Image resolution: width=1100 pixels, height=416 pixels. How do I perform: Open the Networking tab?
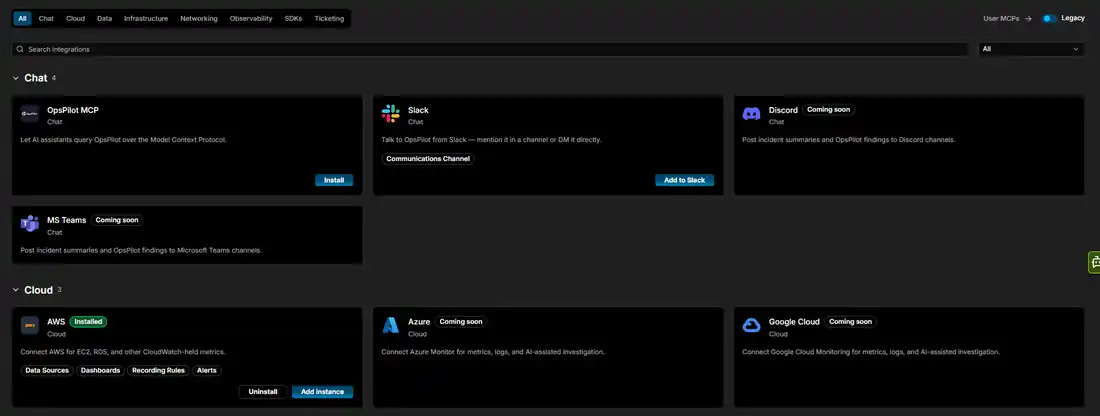coord(199,18)
